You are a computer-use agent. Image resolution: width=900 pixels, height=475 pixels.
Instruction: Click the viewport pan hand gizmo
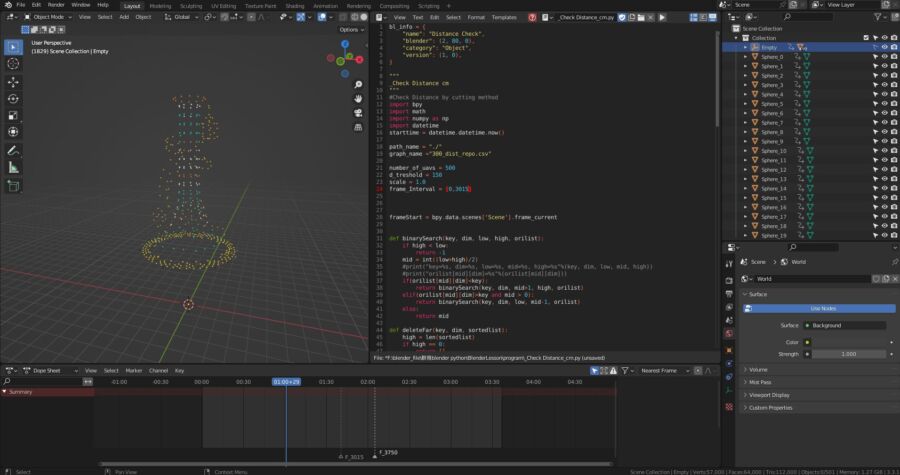[x=358, y=99]
